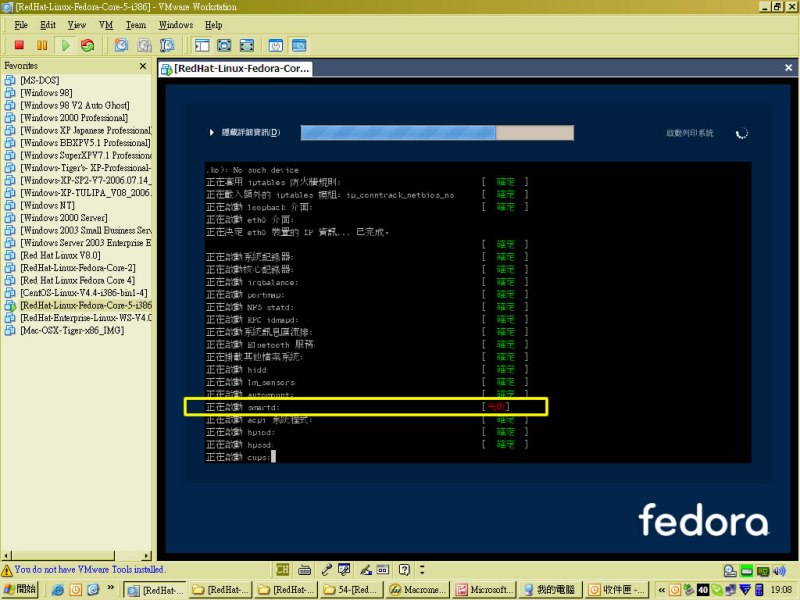This screenshot has height=600, width=800.
Task: Open the Snapshot Manager wrench icon
Action: 167,45
